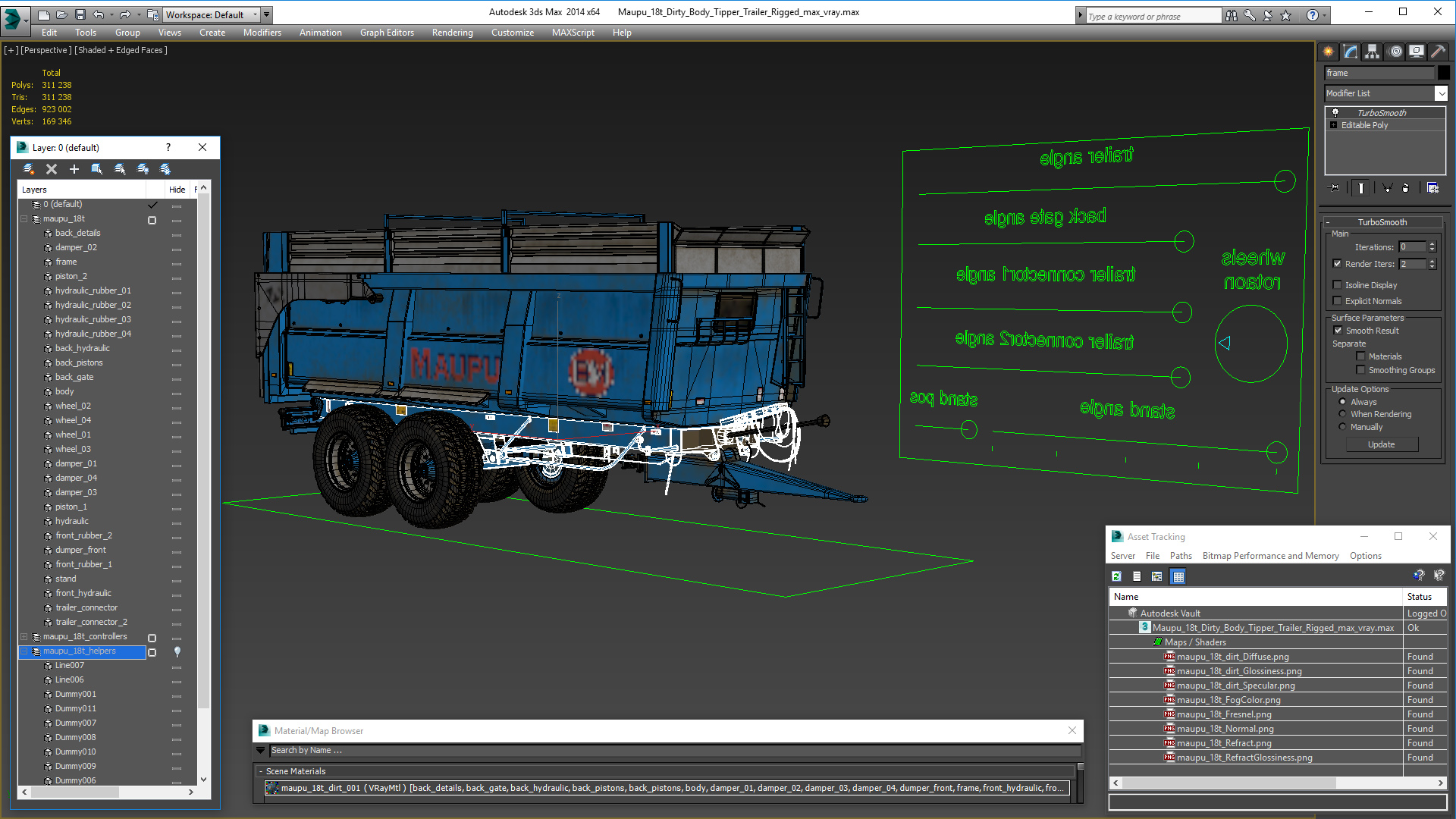Click Delete Layer X icon in Layer dialog
This screenshot has width=1456, height=819.
(52, 169)
